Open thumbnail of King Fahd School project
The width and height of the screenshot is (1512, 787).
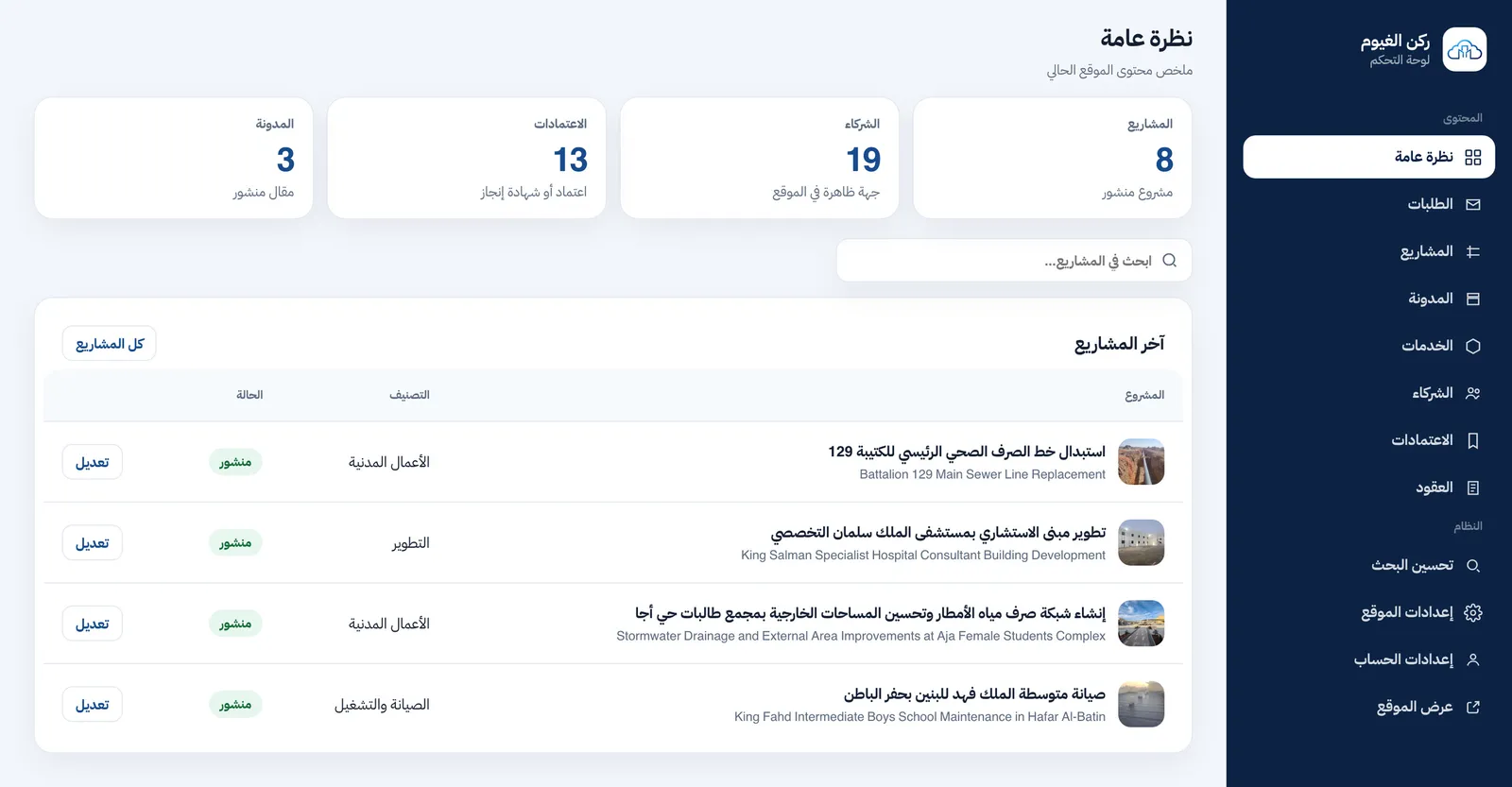(x=1141, y=705)
